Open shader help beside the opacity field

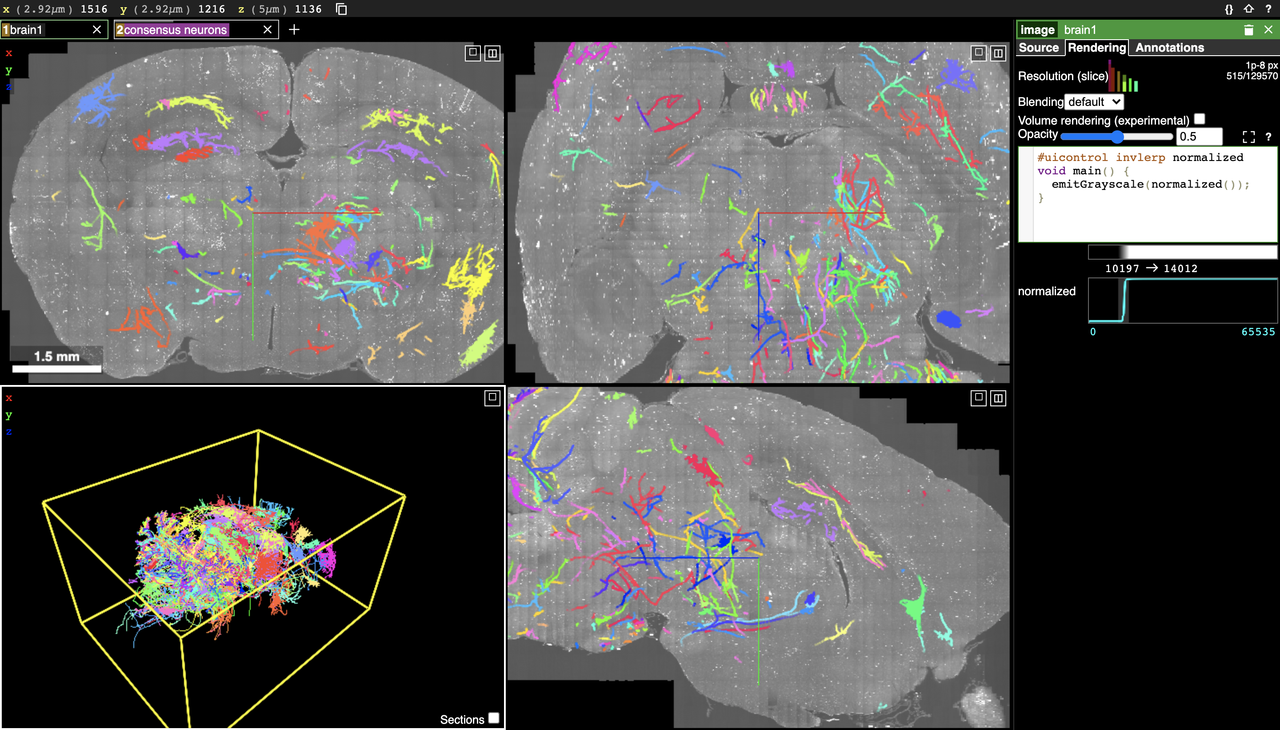click(1268, 137)
